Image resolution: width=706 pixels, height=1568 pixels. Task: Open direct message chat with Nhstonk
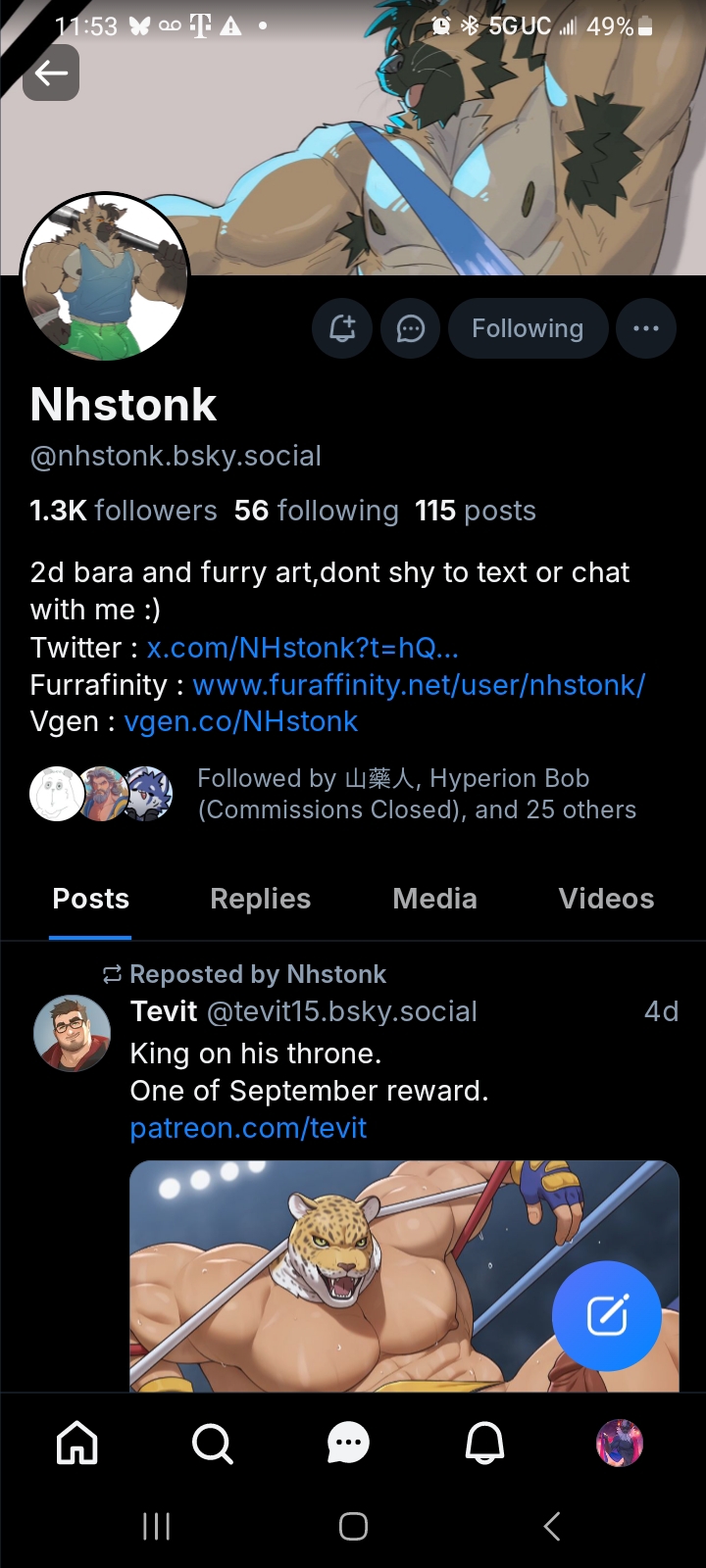pos(410,328)
